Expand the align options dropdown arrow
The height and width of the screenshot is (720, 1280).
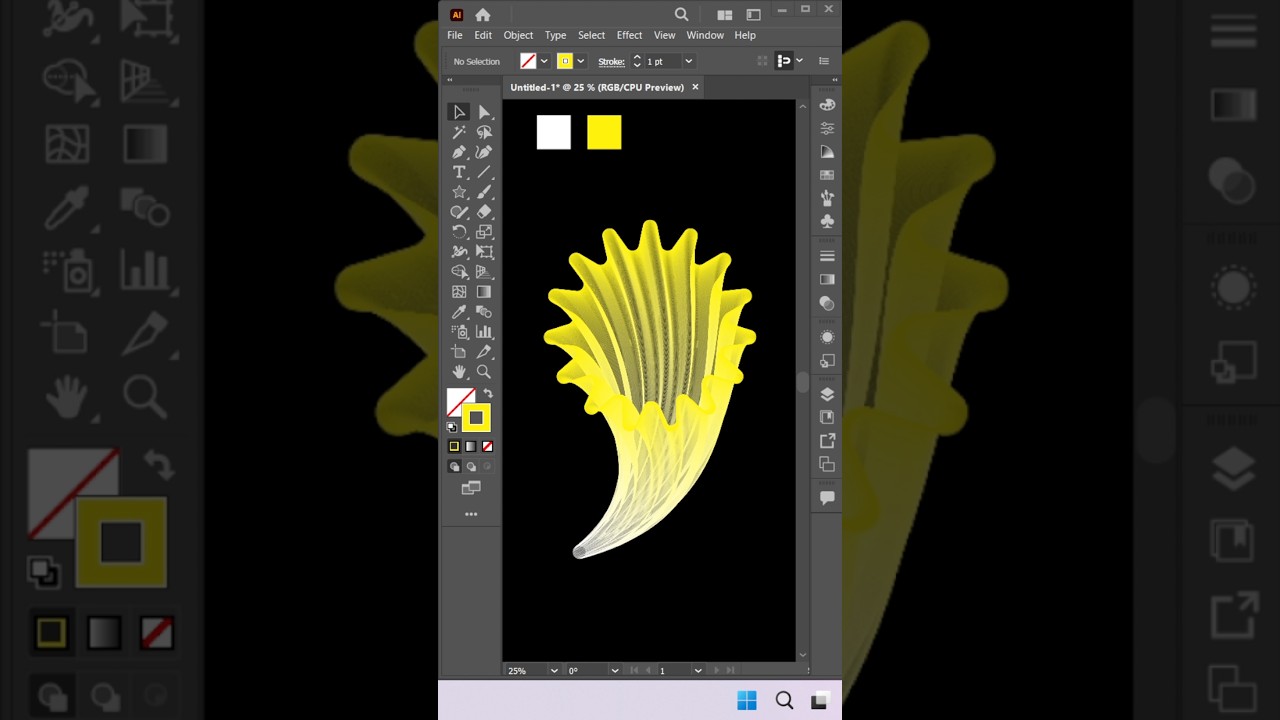point(799,61)
